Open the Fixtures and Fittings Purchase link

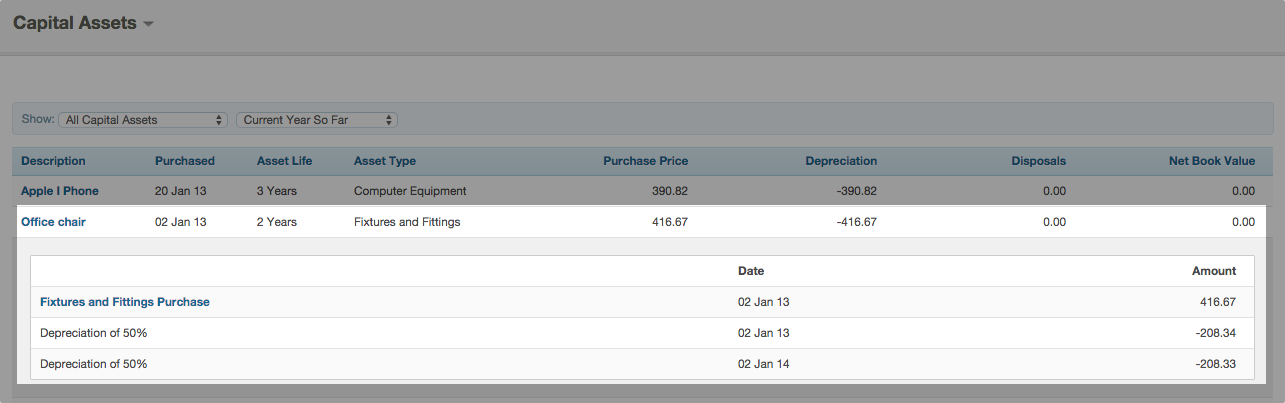click(x=125, y=301)
